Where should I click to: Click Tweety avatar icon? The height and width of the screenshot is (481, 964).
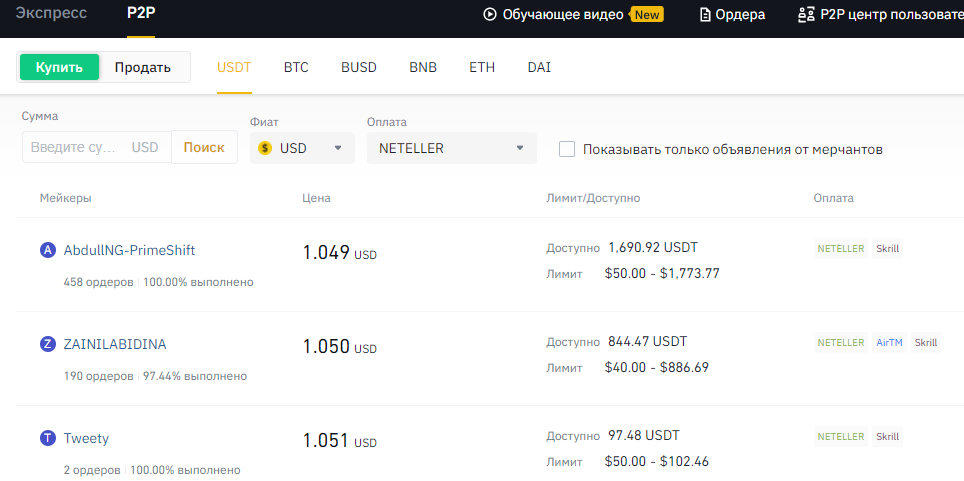pos(48,439)
